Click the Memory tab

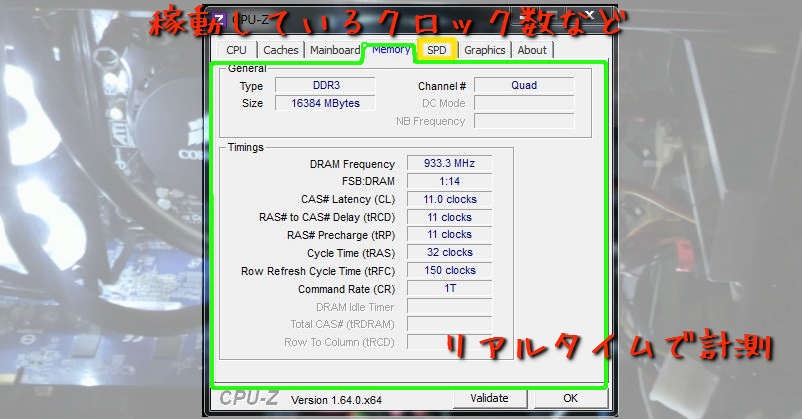click(391, 50)
